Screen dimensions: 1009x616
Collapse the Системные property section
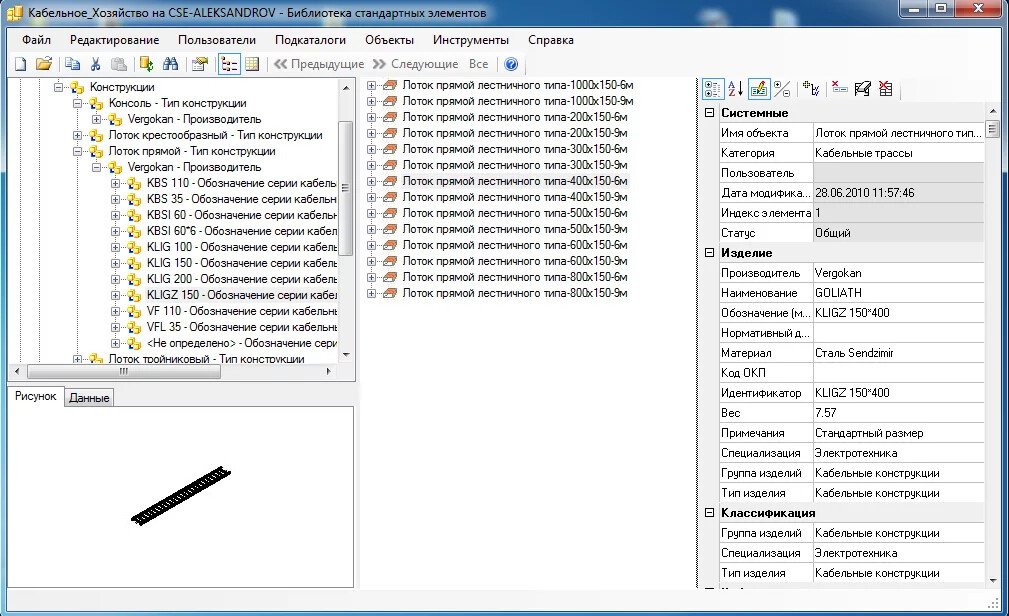(x=709, y=113)
